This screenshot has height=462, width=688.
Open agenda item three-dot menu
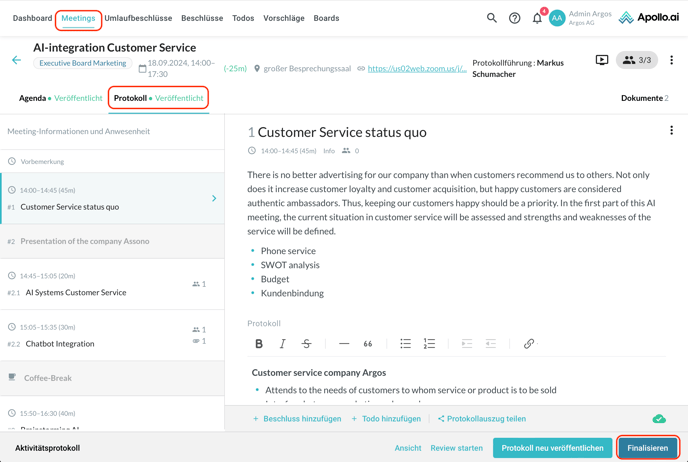[671, 131]
